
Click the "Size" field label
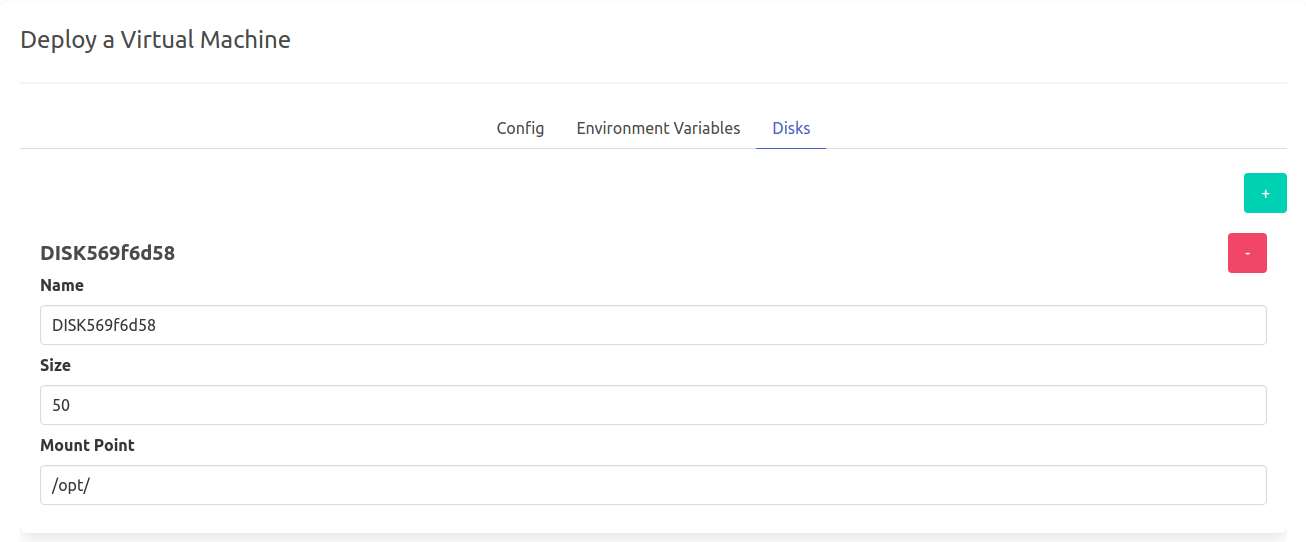point(55,365)
